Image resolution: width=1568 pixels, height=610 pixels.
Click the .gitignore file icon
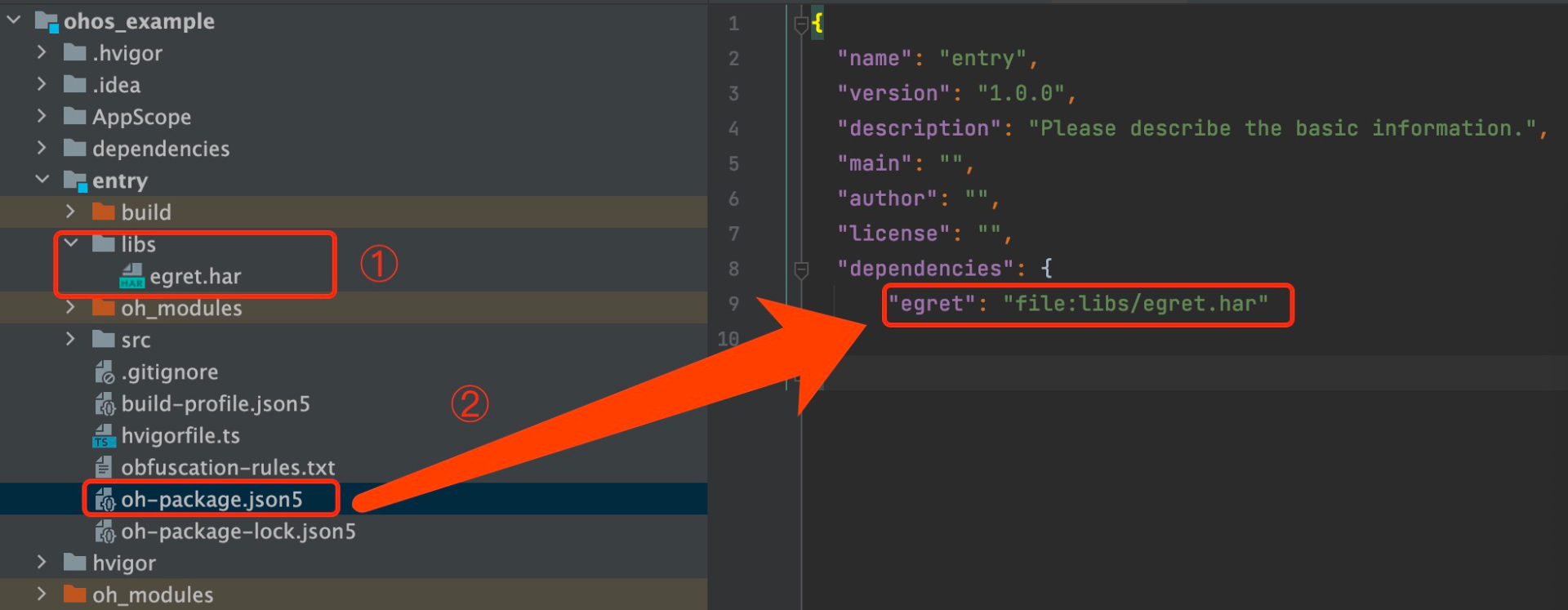(x=105, y=372)
